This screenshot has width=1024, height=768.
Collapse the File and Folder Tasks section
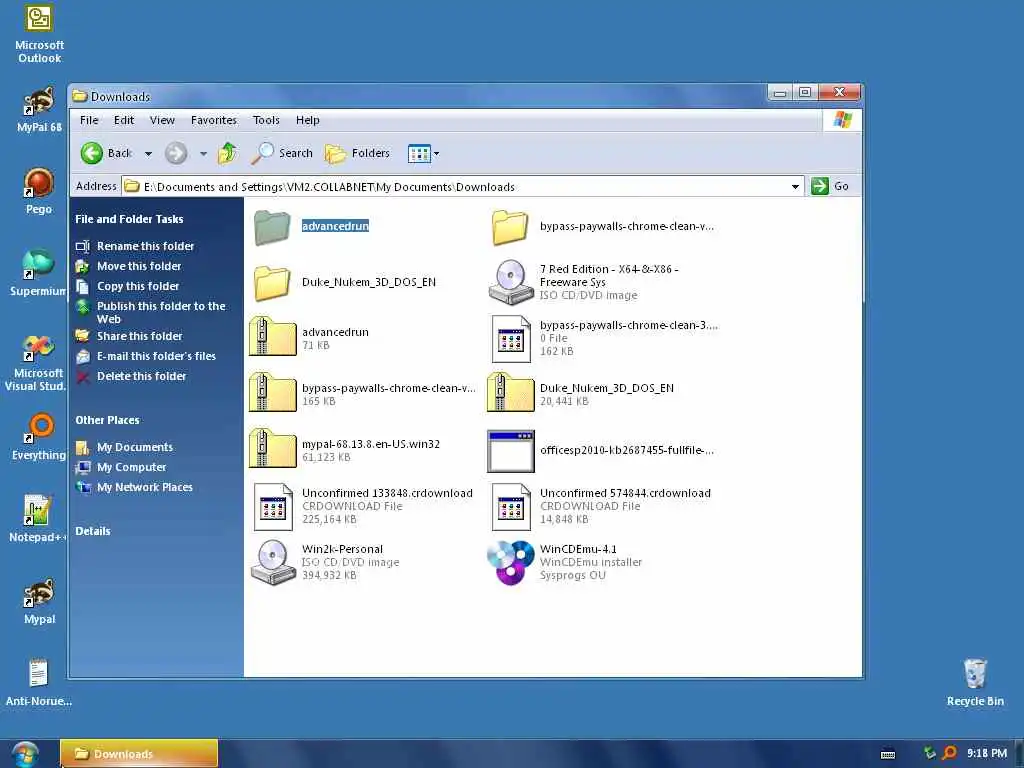click(x=129, y=219)
